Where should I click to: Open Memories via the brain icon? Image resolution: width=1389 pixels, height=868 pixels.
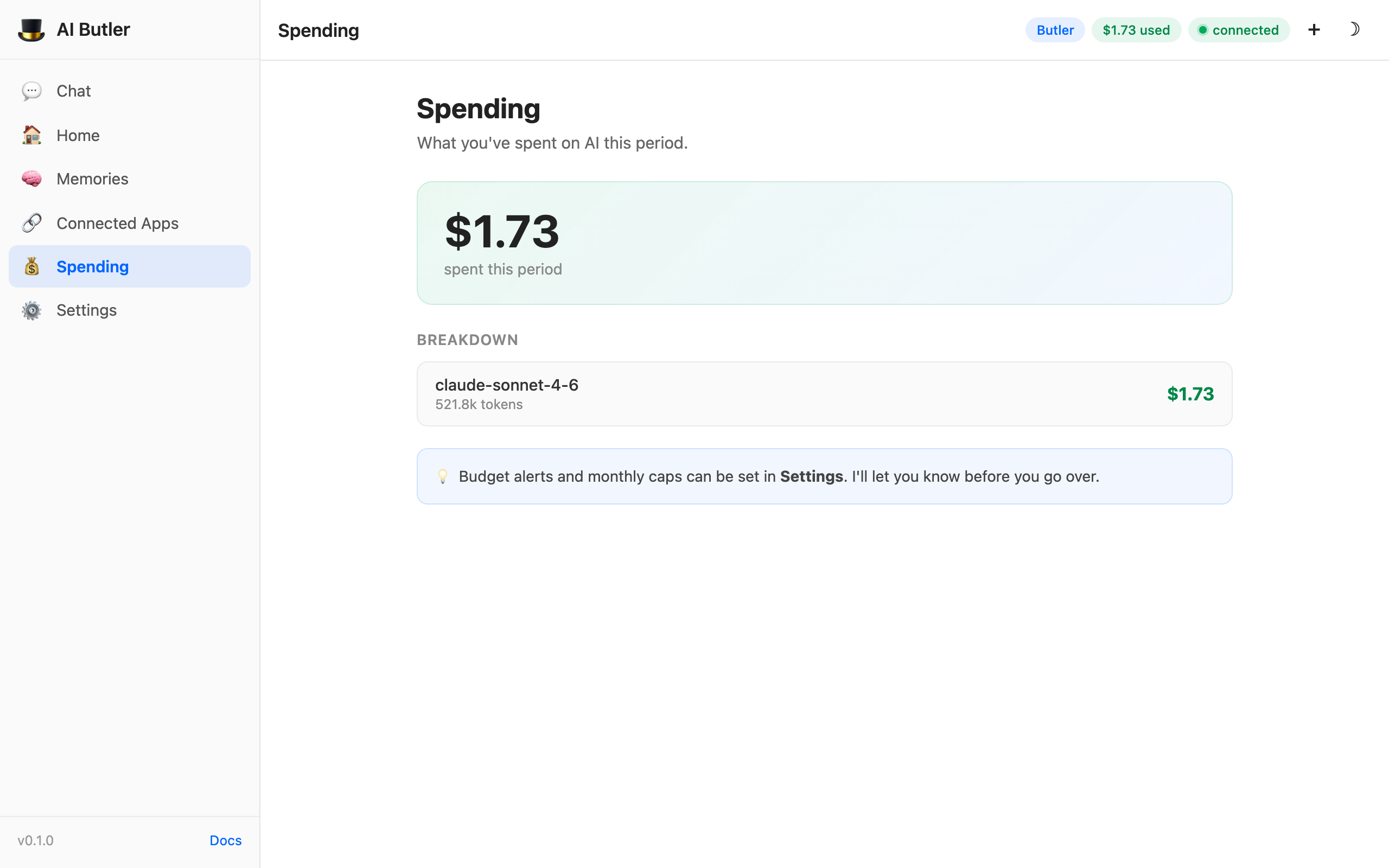[x=31, y=178]
